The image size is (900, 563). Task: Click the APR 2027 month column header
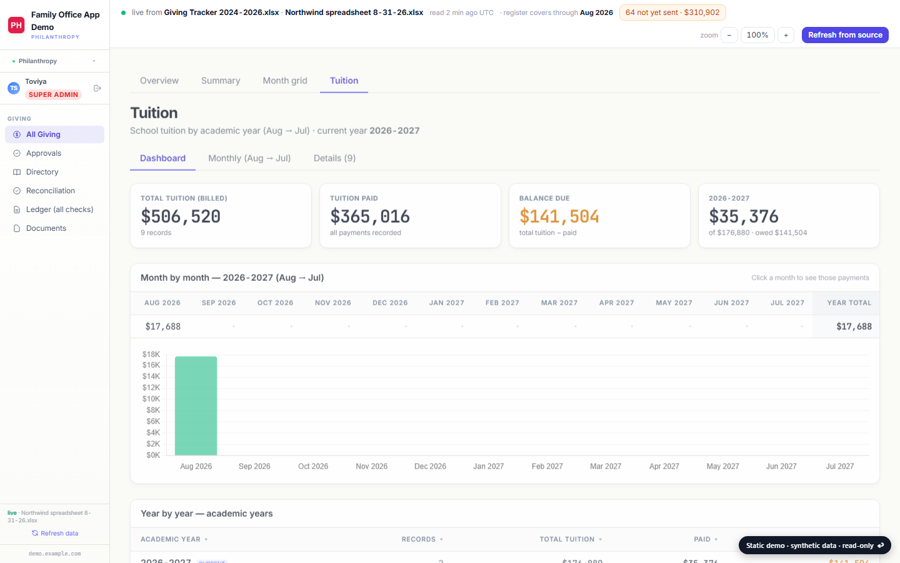pyautogui.click(x=616, y=303)
